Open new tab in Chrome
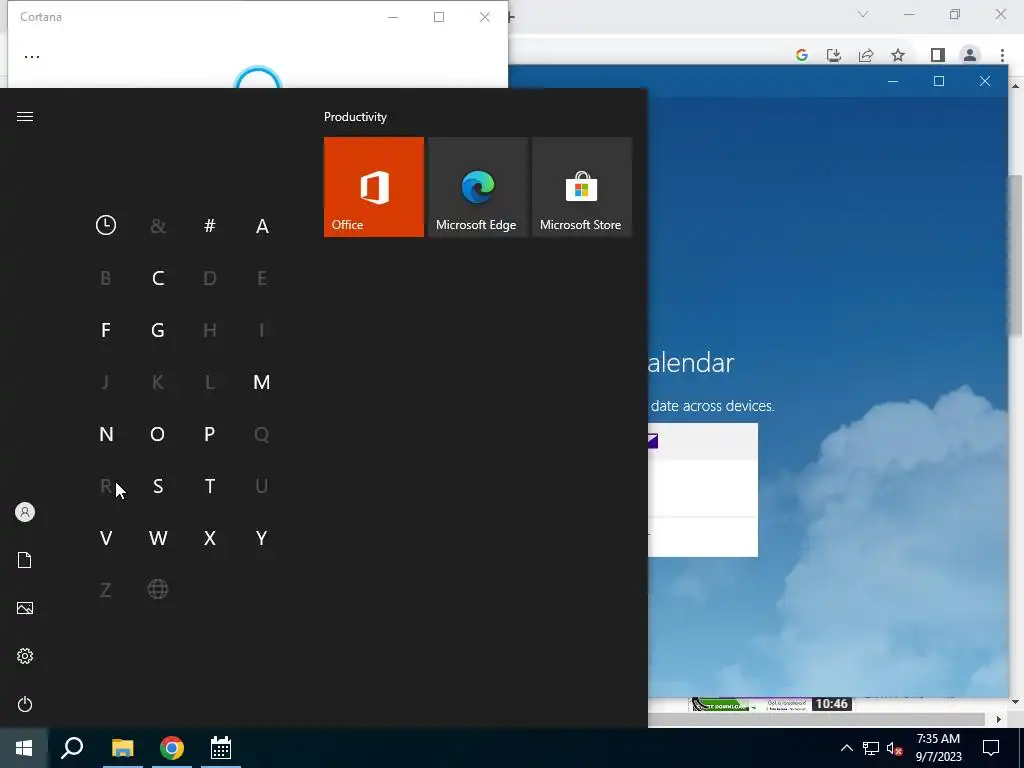Screen dimensions: 1024x768 click(511, 17)
